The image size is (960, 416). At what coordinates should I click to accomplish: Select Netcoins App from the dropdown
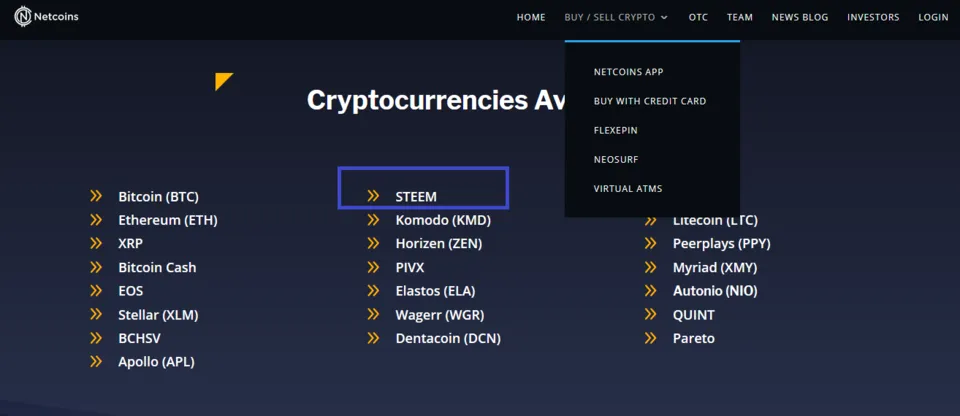click(628, 72)
